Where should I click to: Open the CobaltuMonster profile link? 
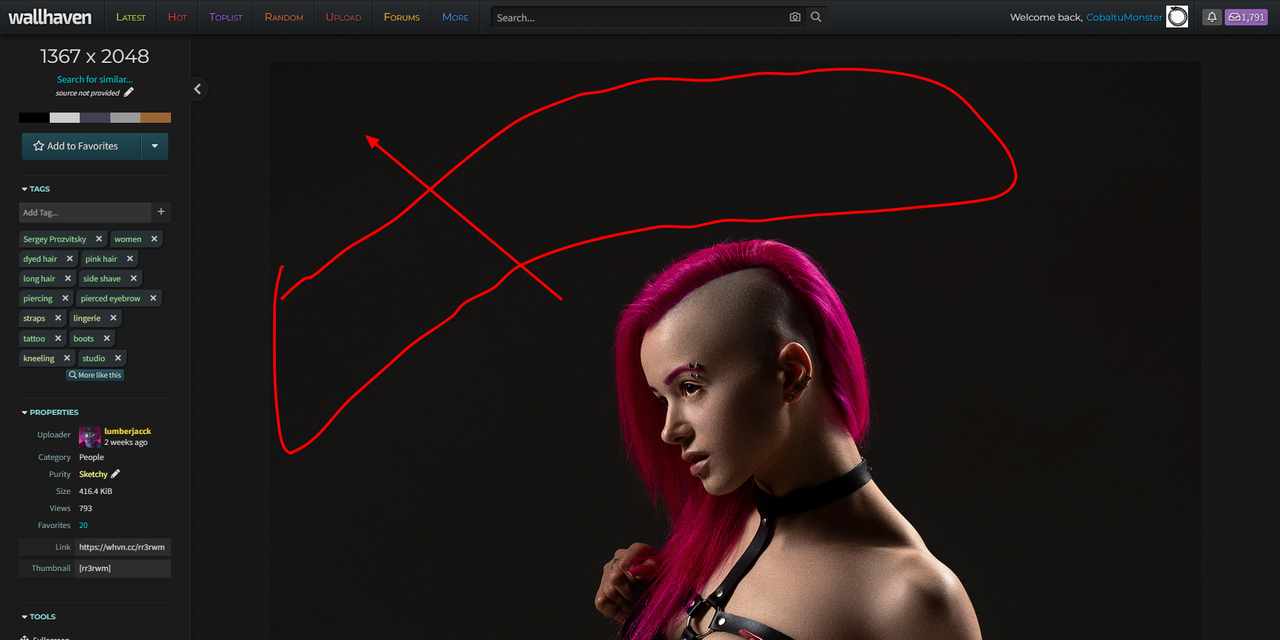[x=1124, y=17]
